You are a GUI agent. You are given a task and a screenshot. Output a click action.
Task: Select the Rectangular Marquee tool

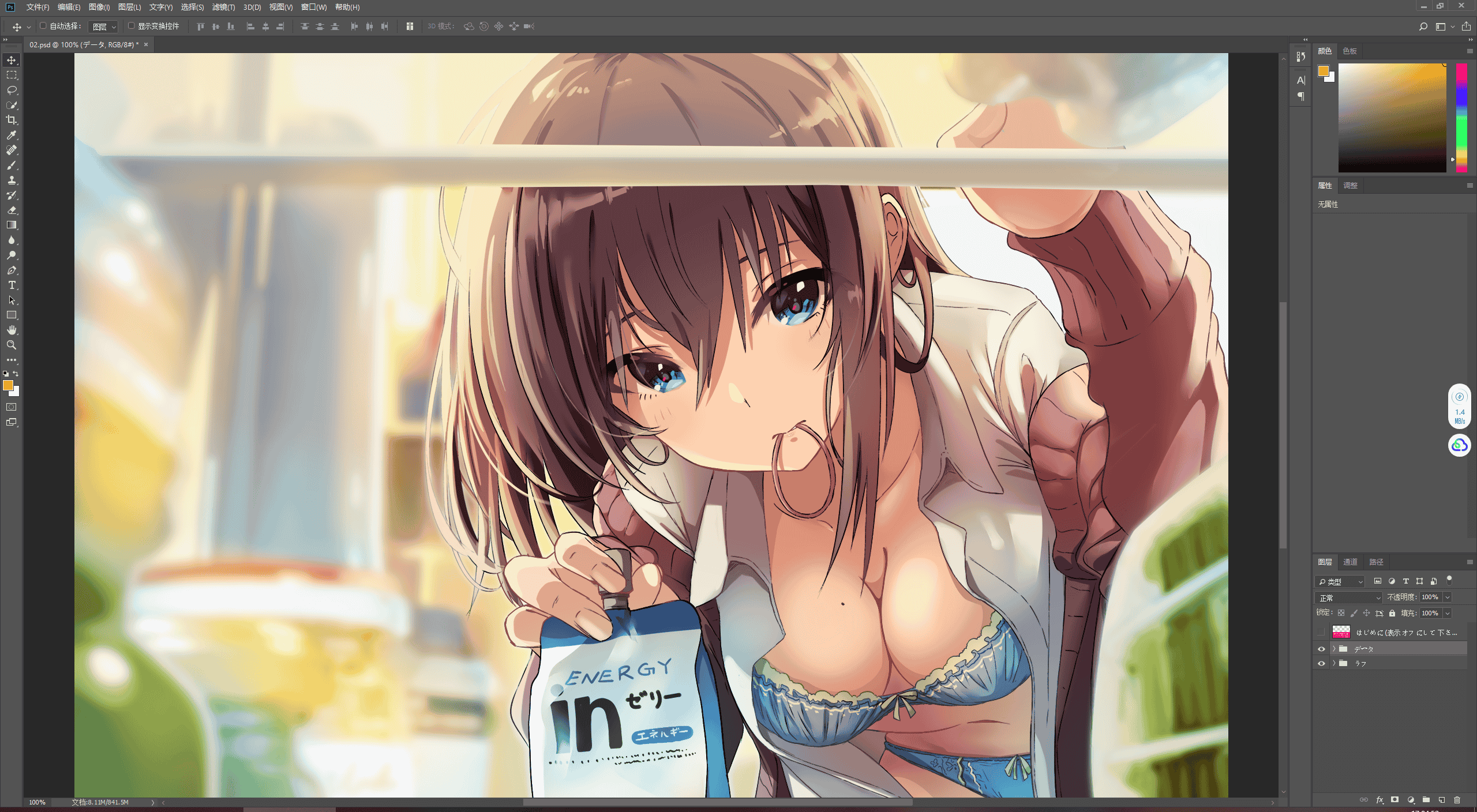[12, 75]
